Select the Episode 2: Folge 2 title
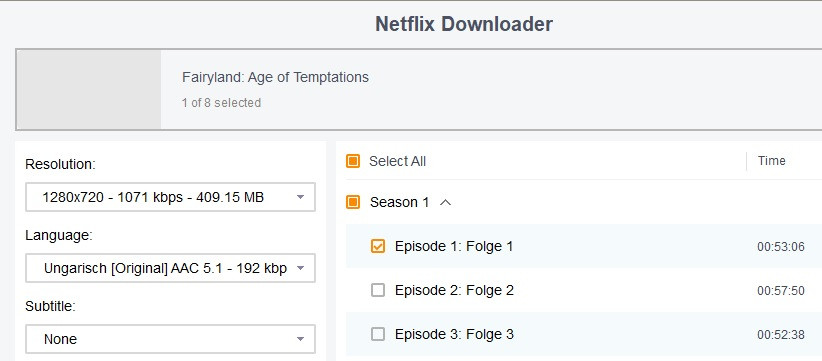 coord(454,290)
